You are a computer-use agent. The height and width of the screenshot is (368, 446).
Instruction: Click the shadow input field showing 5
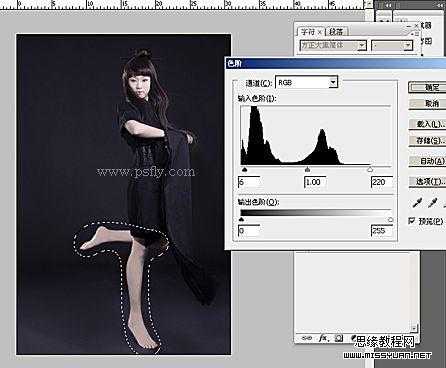point(249,182)
